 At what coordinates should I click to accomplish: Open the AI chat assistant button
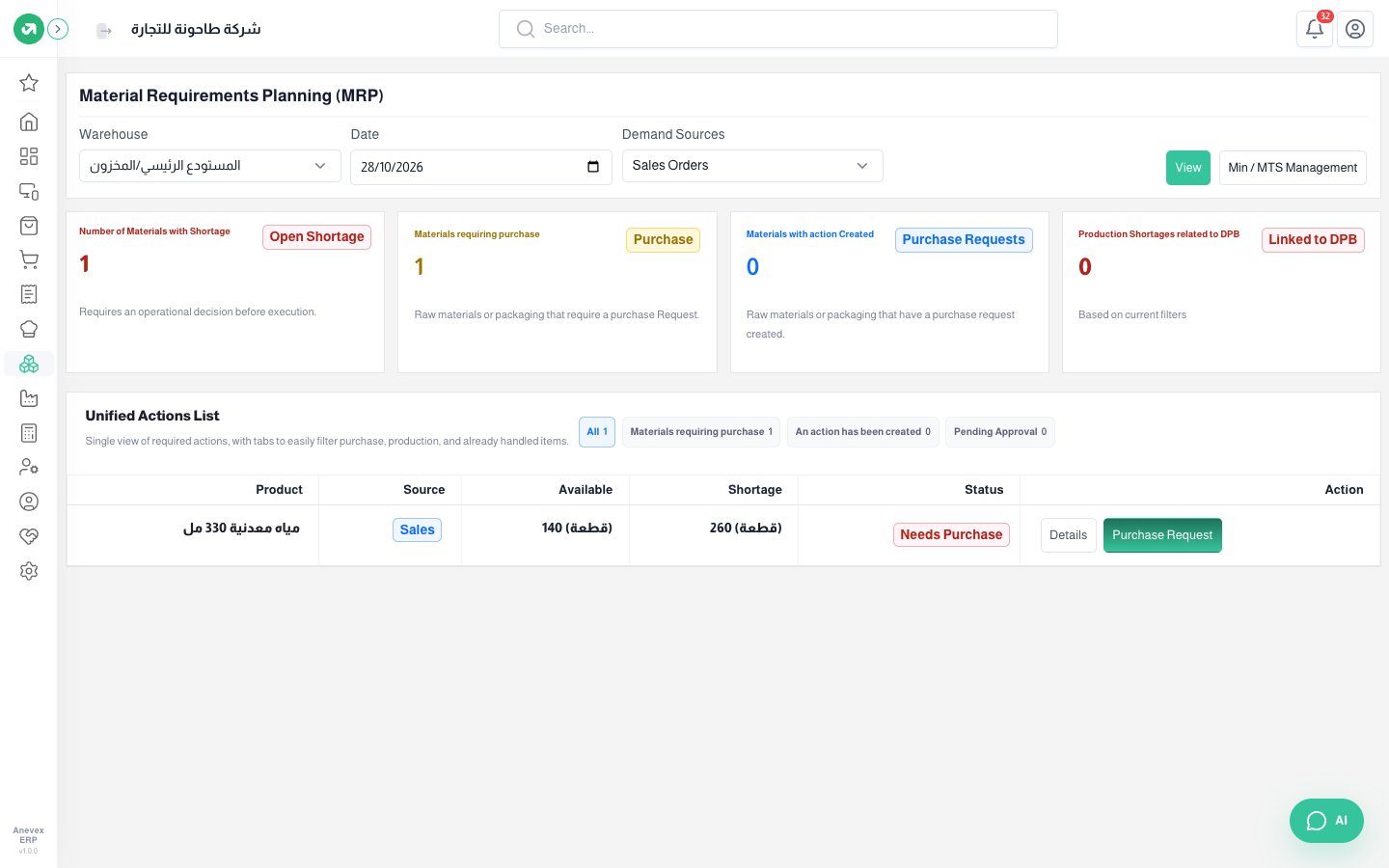coord(1326,821)
